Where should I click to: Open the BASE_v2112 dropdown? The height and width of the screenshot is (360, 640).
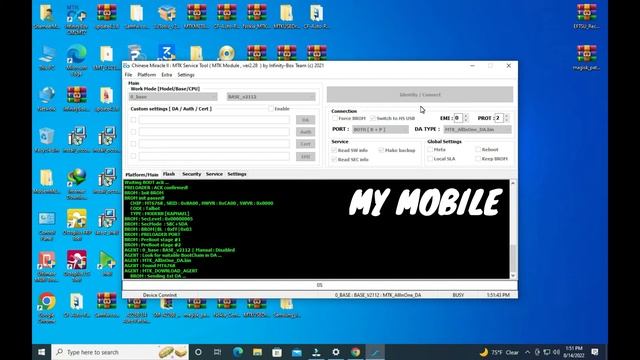(271, 97)
